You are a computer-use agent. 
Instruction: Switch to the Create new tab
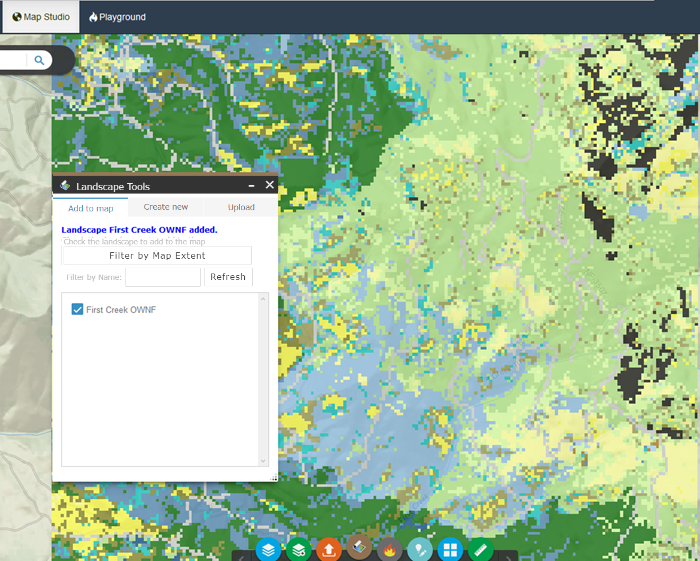[x=165, y=207]
